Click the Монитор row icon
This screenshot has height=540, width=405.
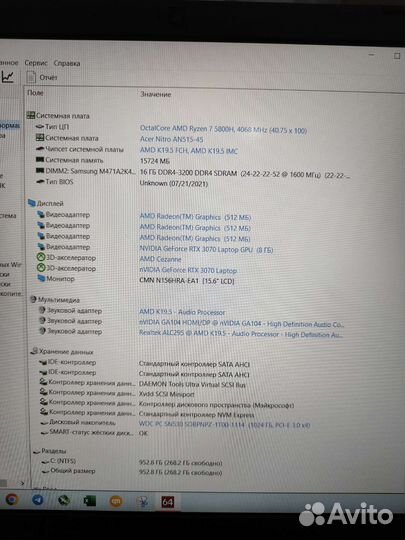41,278
